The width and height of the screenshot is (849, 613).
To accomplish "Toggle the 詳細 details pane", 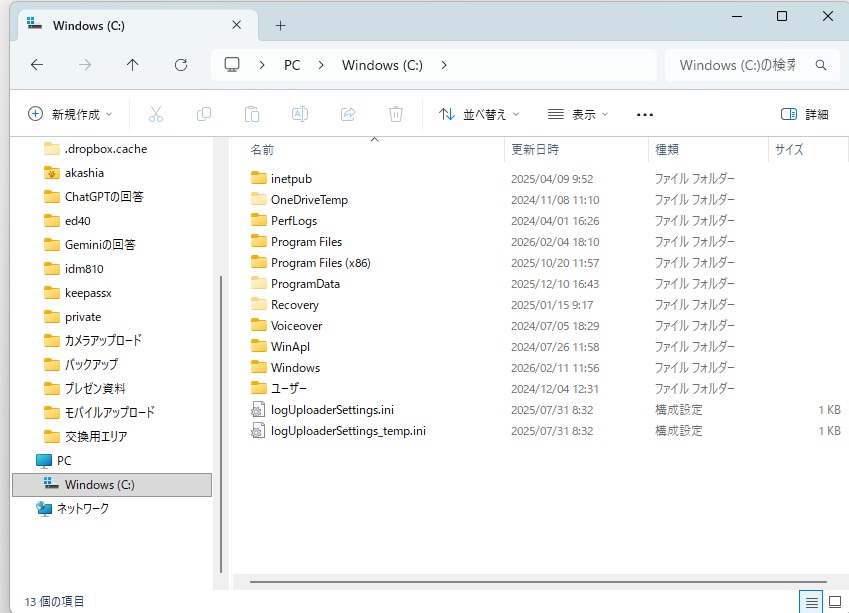I will 804,114.
